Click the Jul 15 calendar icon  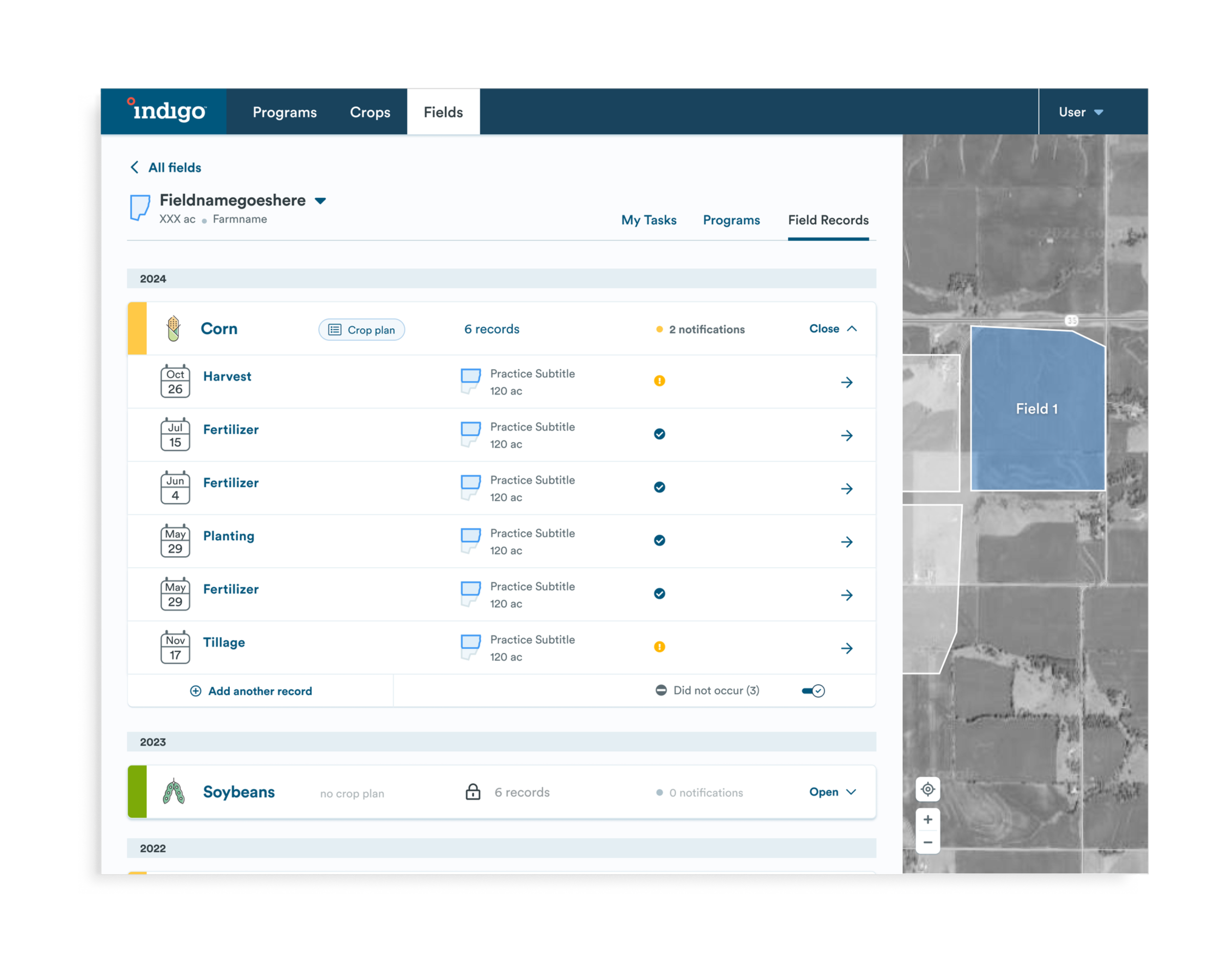175,434
